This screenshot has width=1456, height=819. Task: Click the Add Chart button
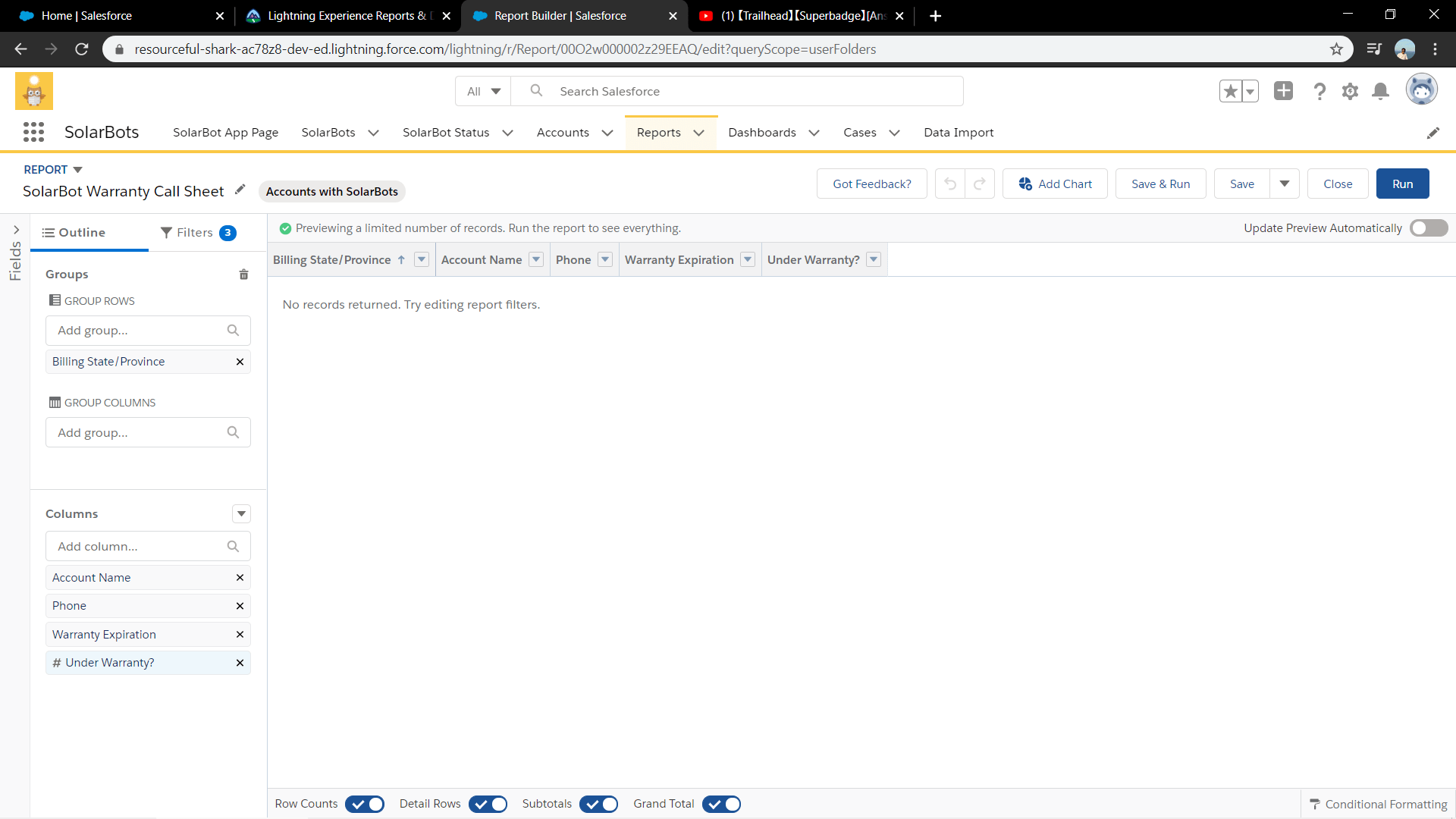tap(1055, 184)
